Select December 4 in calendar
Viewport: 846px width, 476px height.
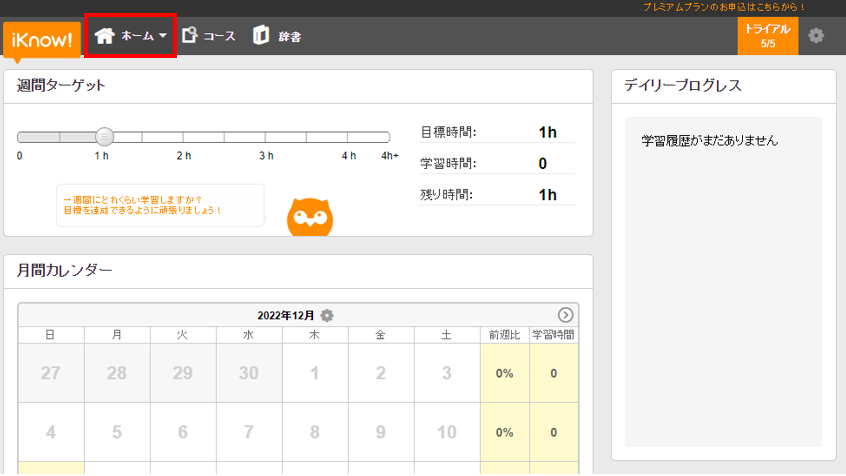(50, 432)
